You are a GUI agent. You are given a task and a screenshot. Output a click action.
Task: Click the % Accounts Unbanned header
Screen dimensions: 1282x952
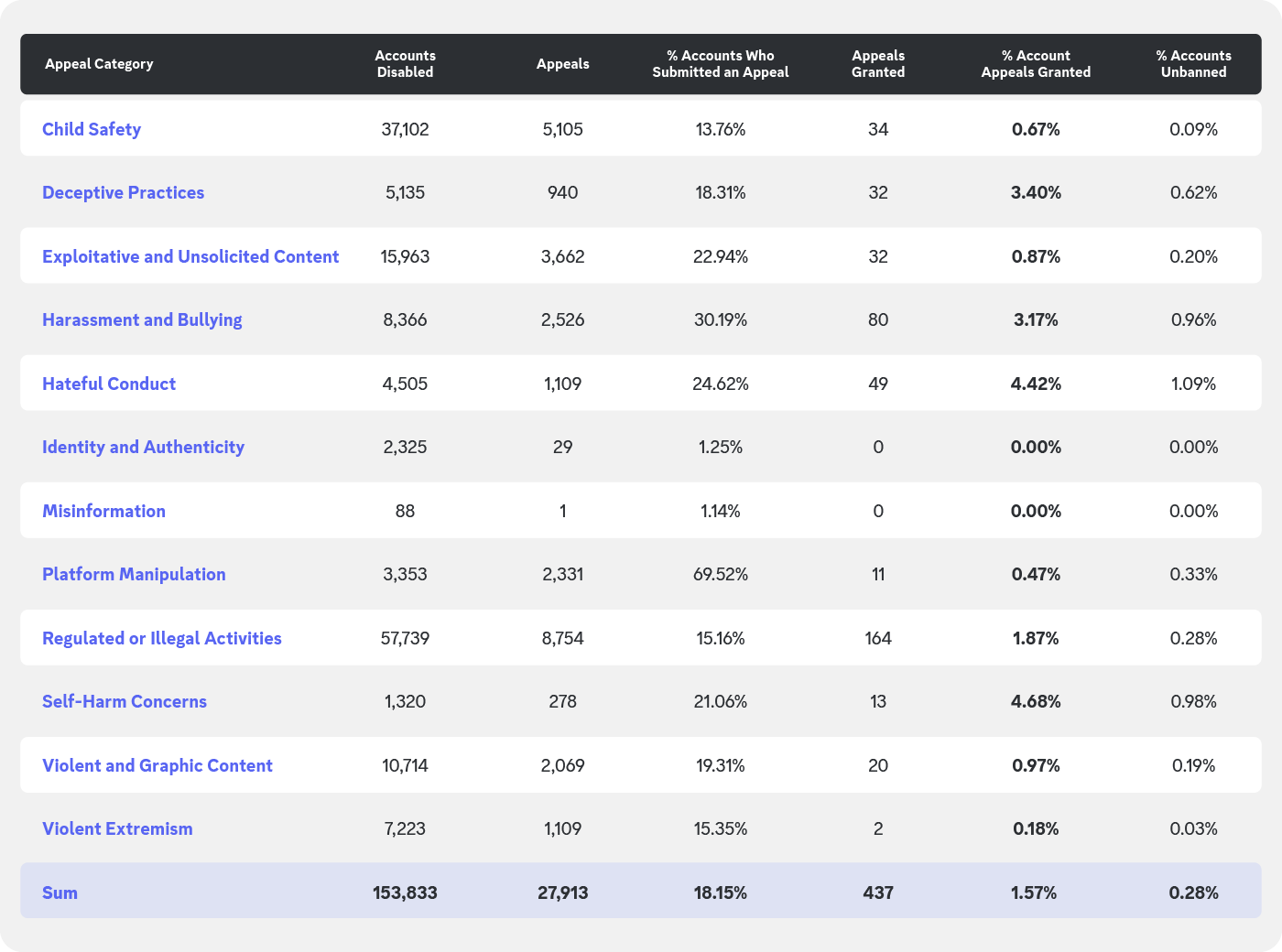1193,64
